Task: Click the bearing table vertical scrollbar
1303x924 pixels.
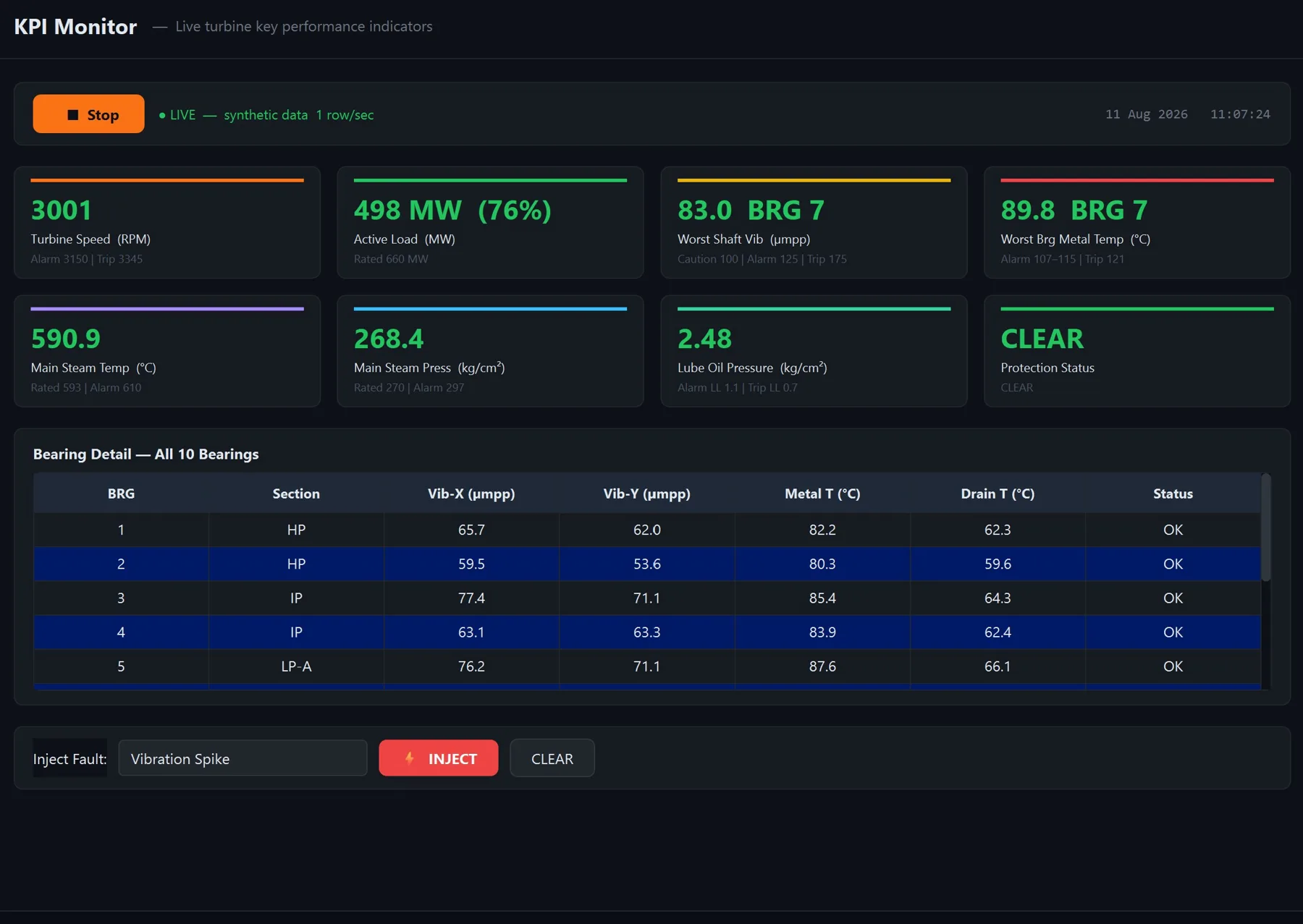Action: point(1265,527)
